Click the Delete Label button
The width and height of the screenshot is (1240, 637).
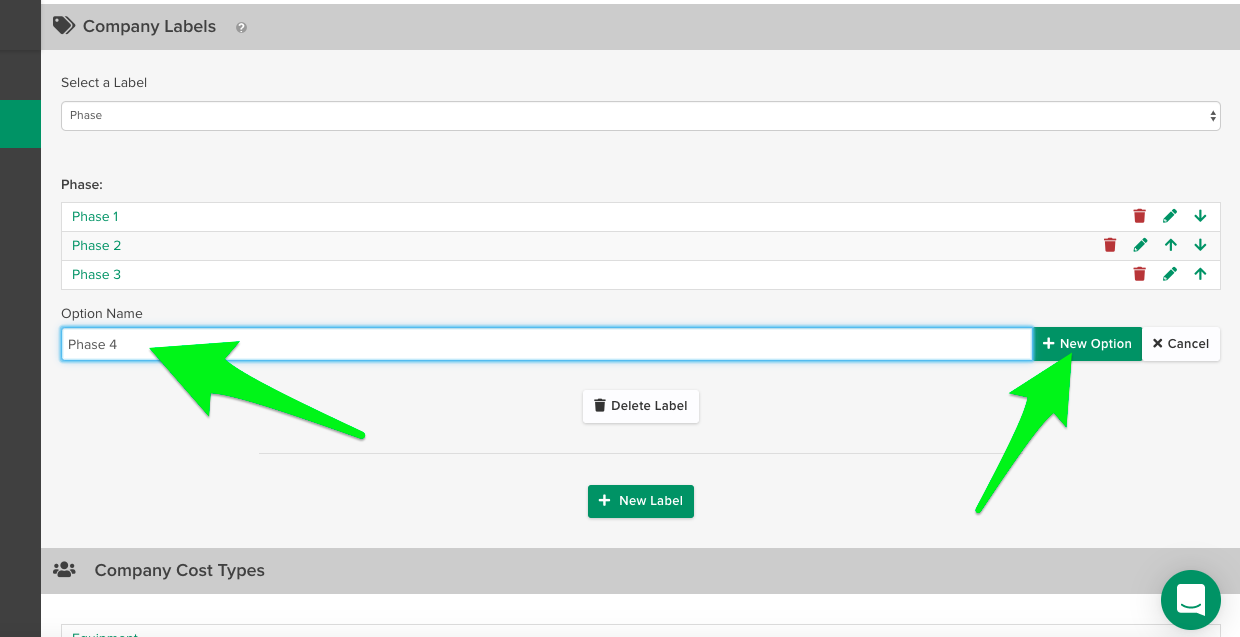pyautogui.click(x=641, y=406)
